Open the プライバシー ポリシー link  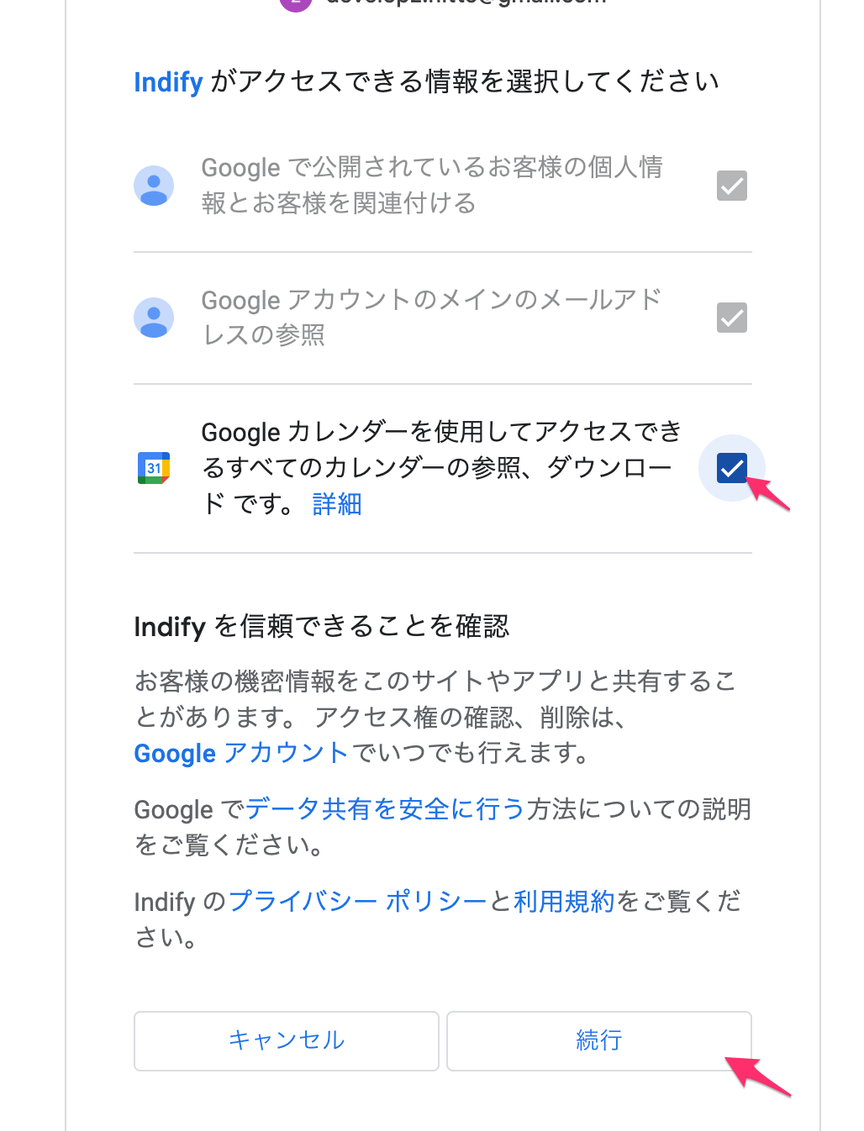358,902
